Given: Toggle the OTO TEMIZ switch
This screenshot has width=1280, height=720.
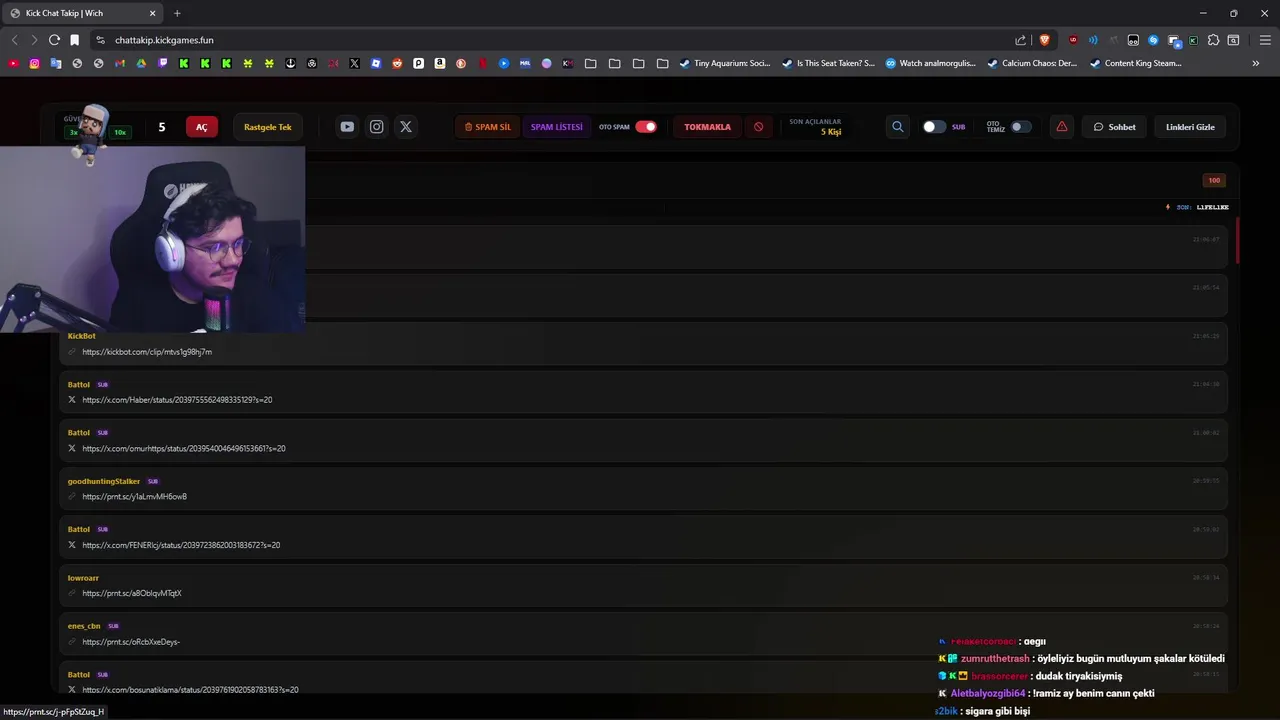Looking at the screenshot, I should [x=1021, y=127].
